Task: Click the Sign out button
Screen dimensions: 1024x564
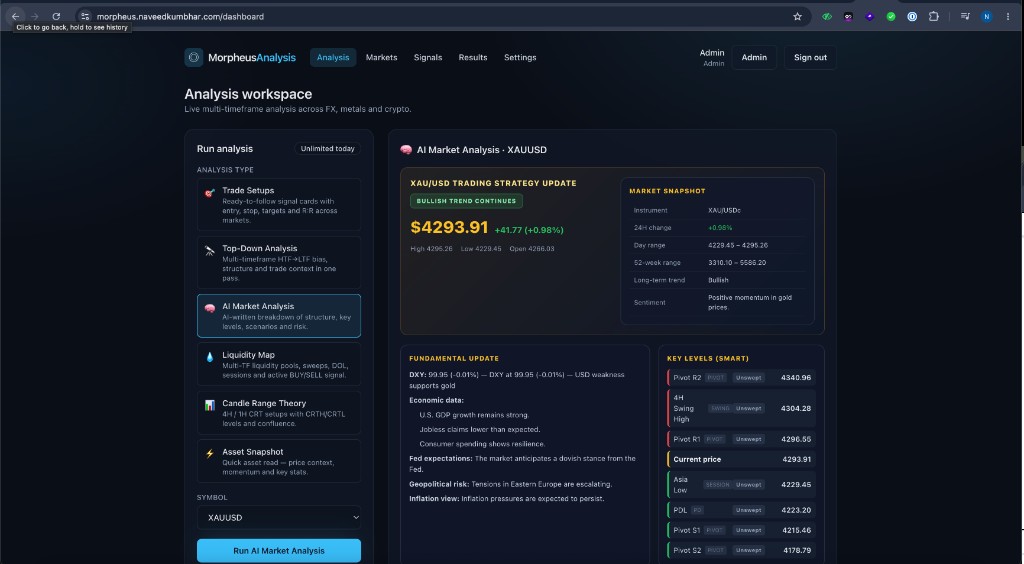Action: click(x=810, y=57)
